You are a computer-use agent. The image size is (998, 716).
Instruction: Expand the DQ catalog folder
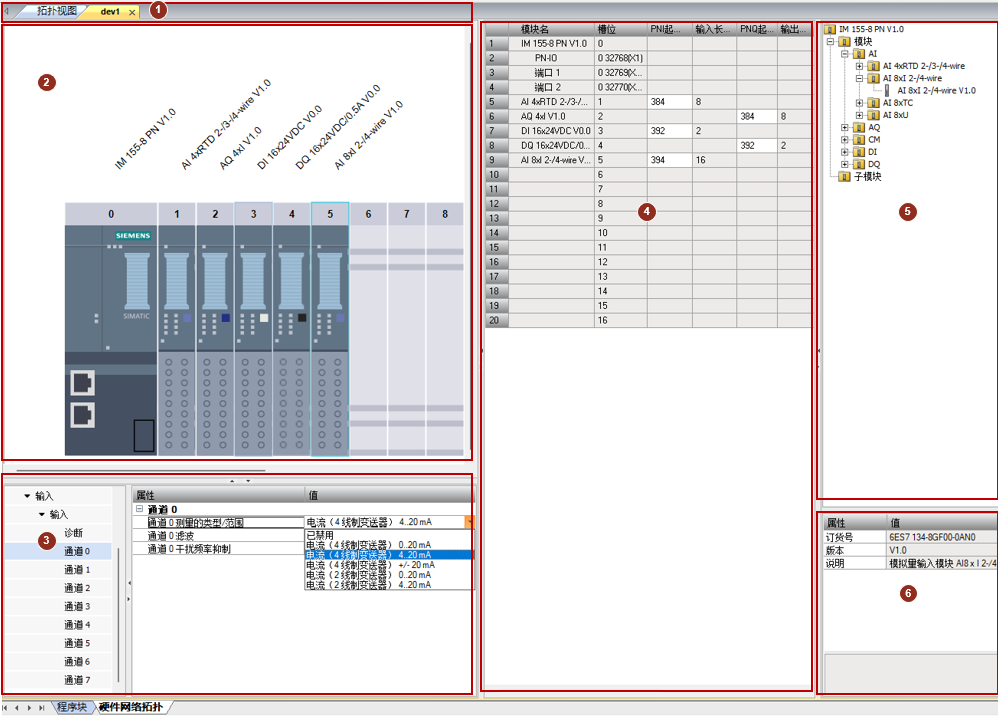click(x=845, y=164)
